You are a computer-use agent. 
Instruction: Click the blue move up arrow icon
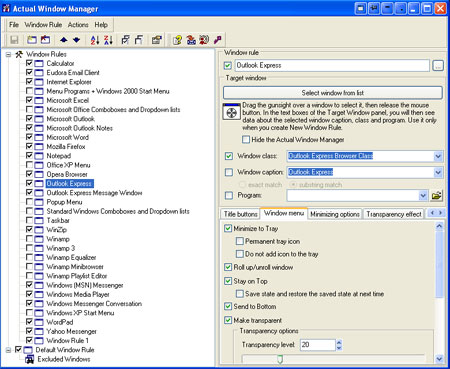click(64, 40)
